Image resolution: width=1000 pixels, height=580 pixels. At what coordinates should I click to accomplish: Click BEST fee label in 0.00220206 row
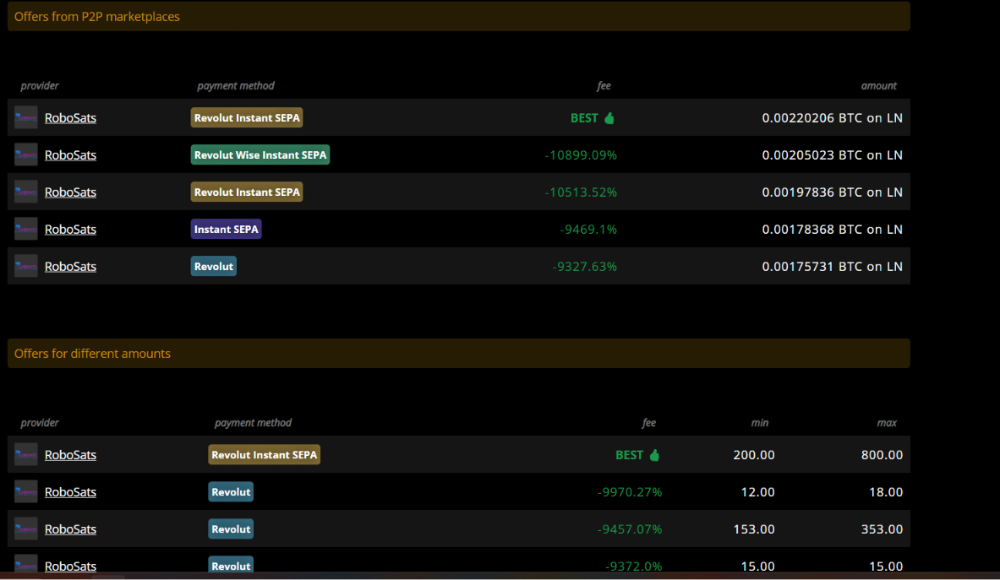click(584, 118)
